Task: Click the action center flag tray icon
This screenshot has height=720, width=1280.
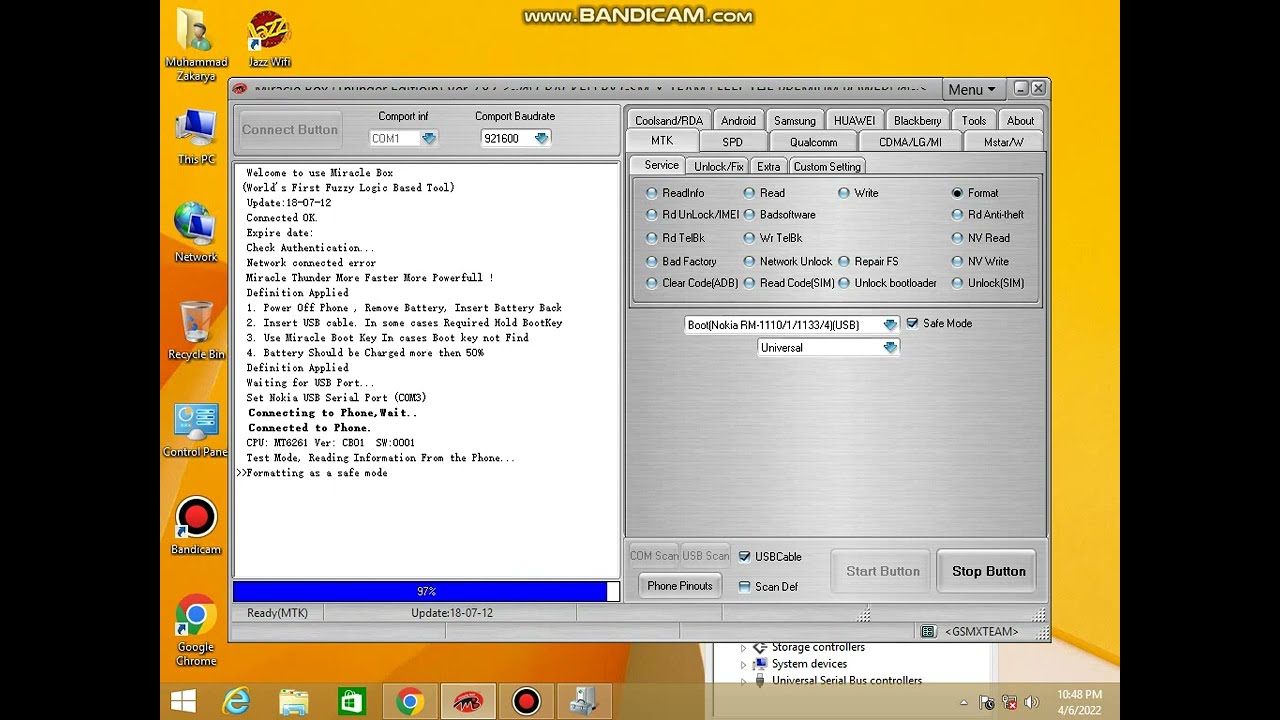Action: tap(987, 702)
